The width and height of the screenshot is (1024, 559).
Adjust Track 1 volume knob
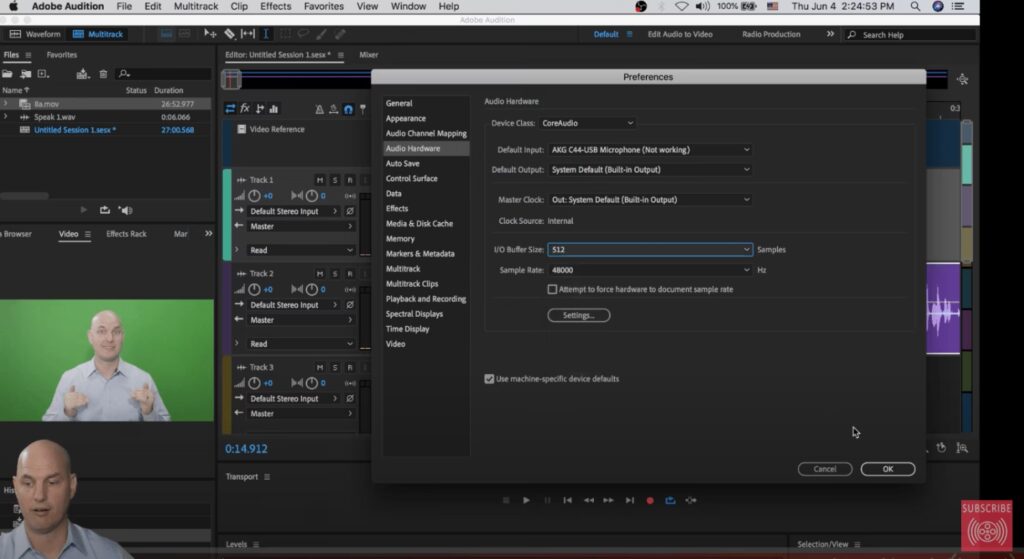[x=254, y=196]
